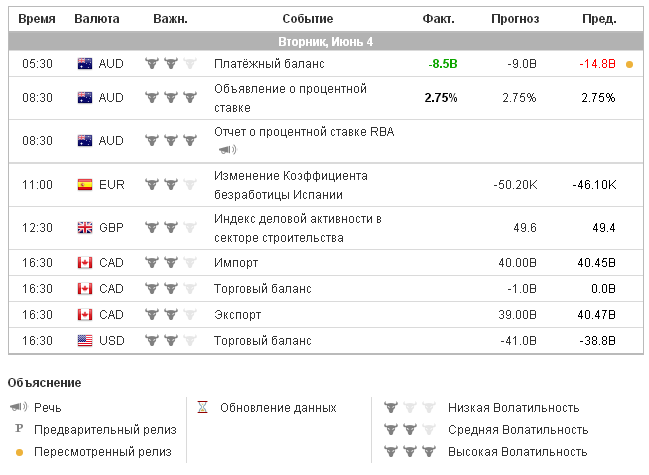Open the Экспорт event for CAD

(238, 315)
